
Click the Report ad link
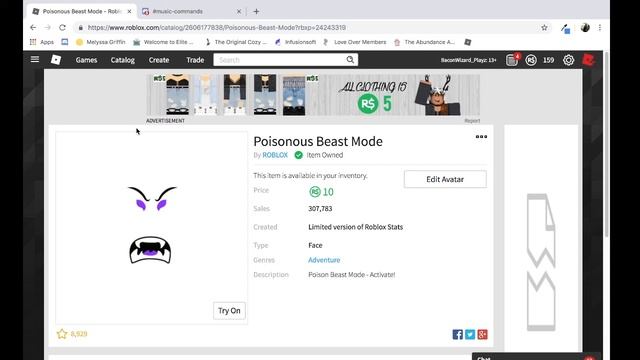pos(472,121)
